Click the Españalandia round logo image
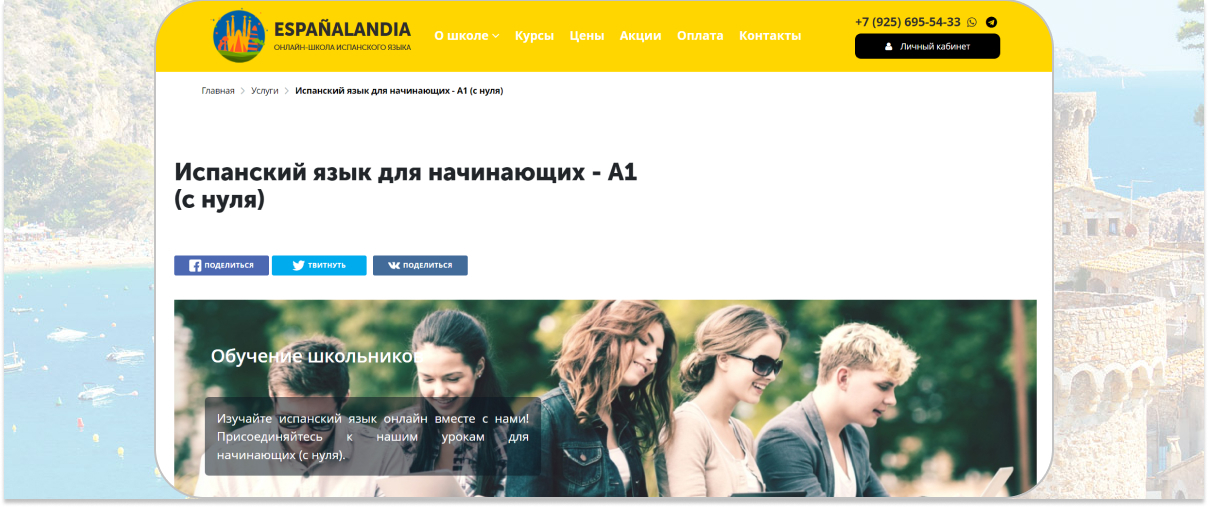1208x507 pixels. (x=239, y=37)
